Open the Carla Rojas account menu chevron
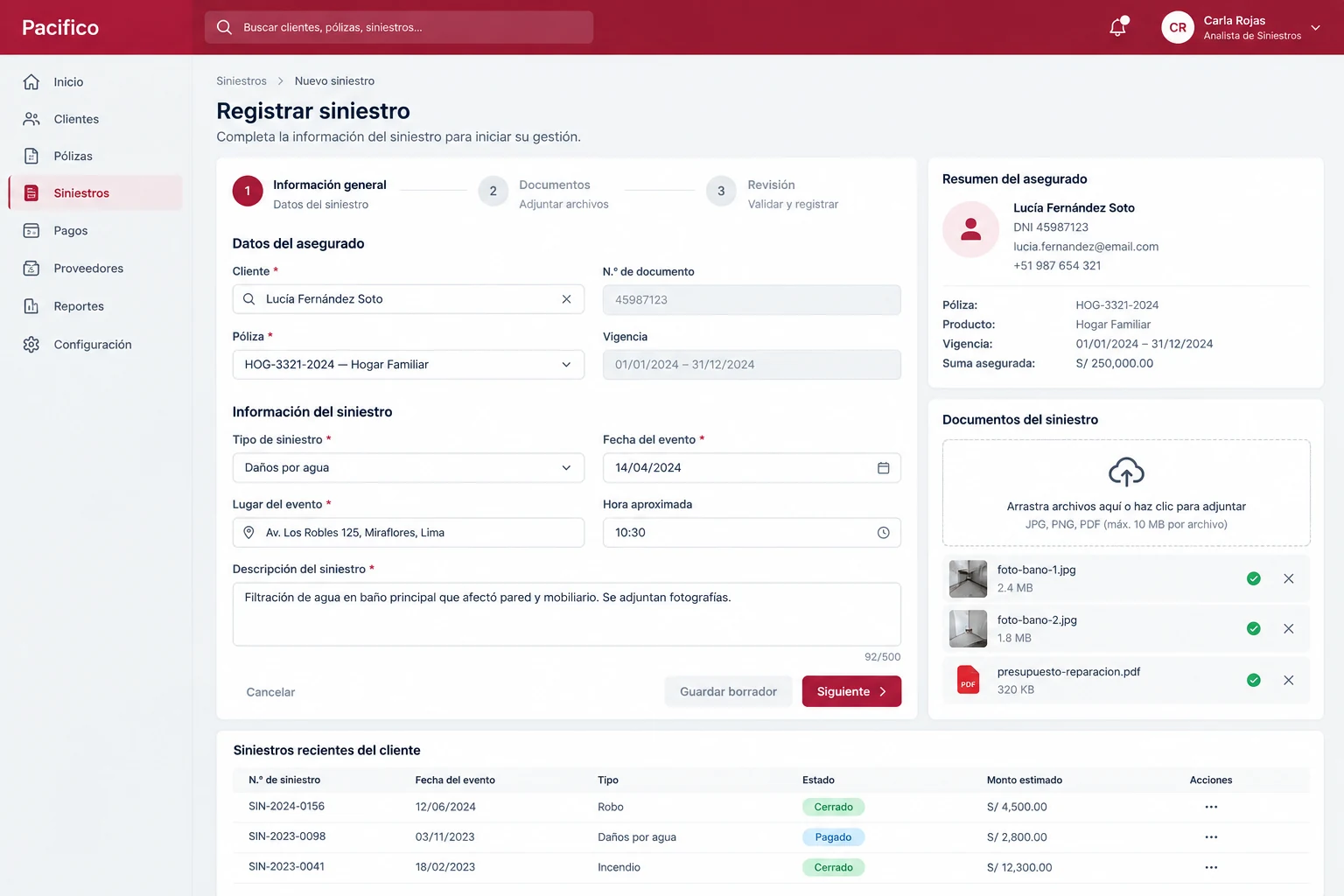Screen dimensions: 1344x896 [x=1315, y=28]
